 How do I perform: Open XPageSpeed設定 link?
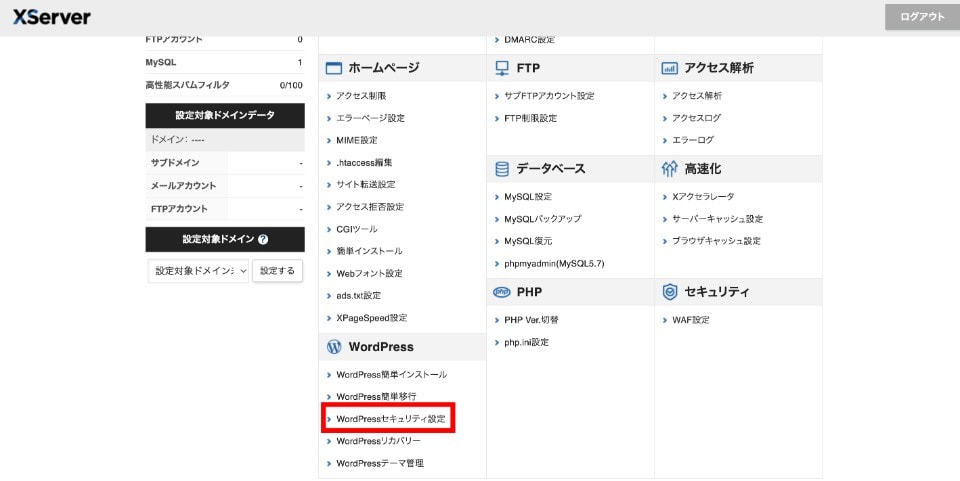coord(372,318)
